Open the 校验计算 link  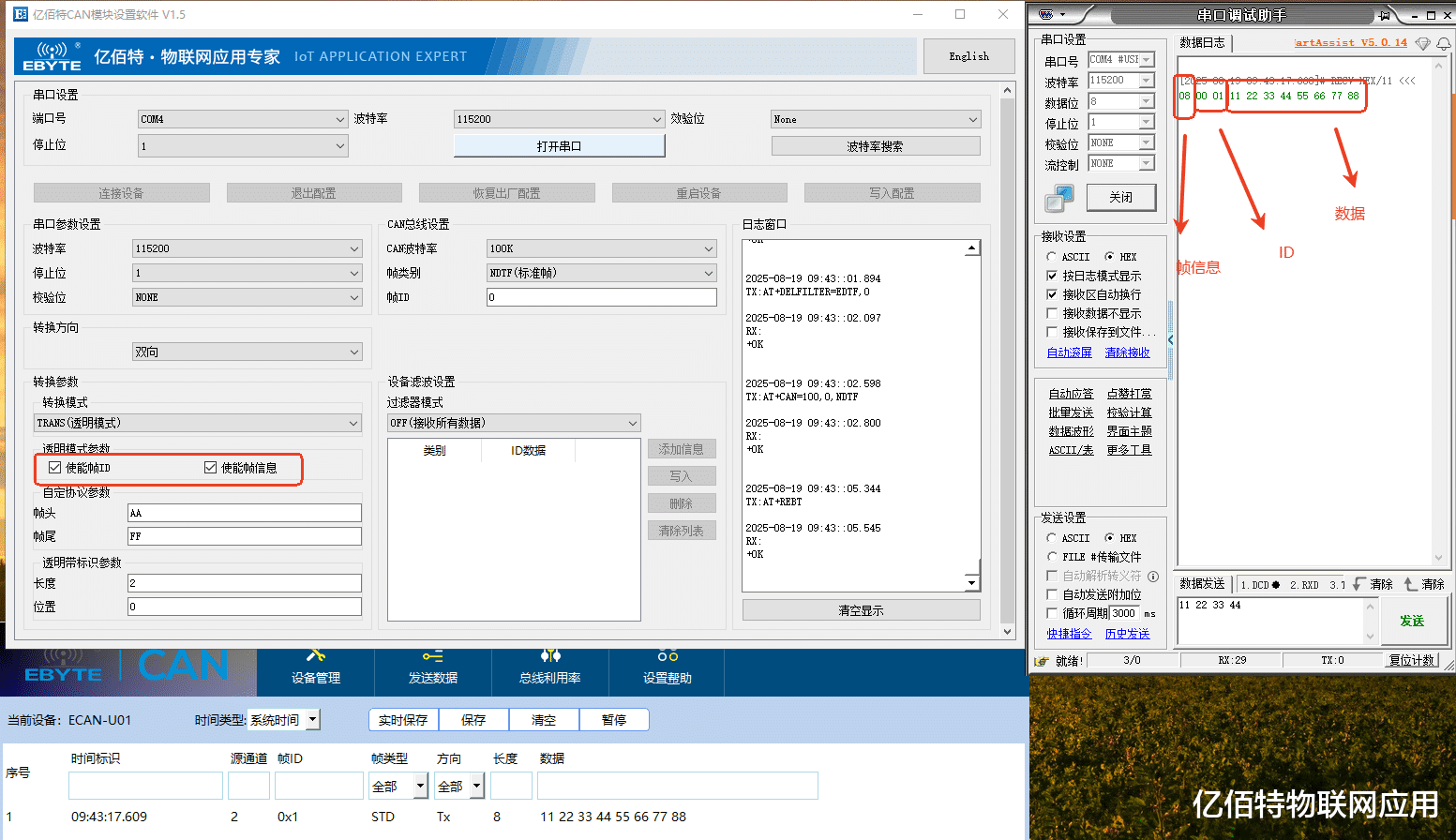tap(1129, 412)
